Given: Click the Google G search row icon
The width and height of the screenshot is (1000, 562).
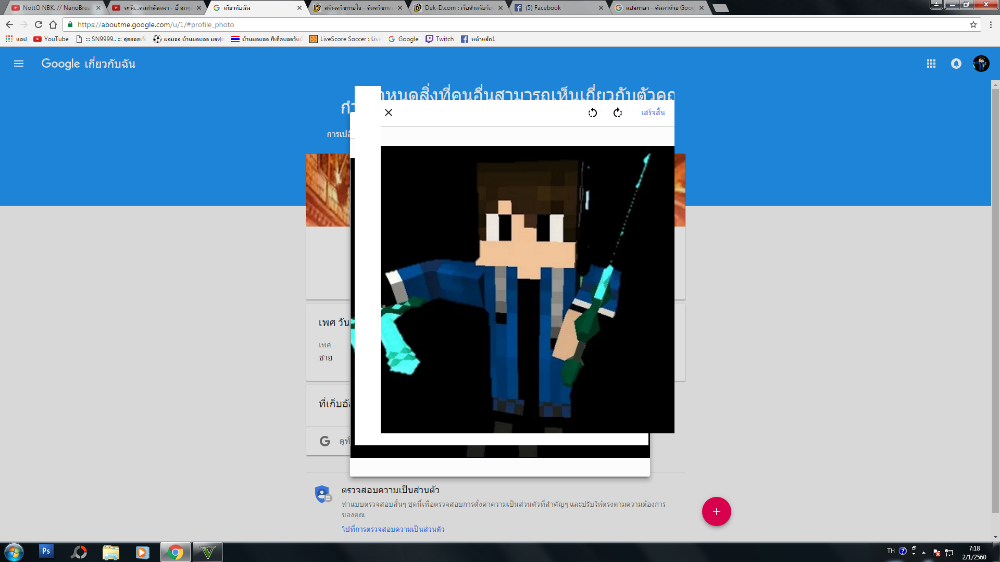Looking at the screenshot, I should tap(325, 441).
